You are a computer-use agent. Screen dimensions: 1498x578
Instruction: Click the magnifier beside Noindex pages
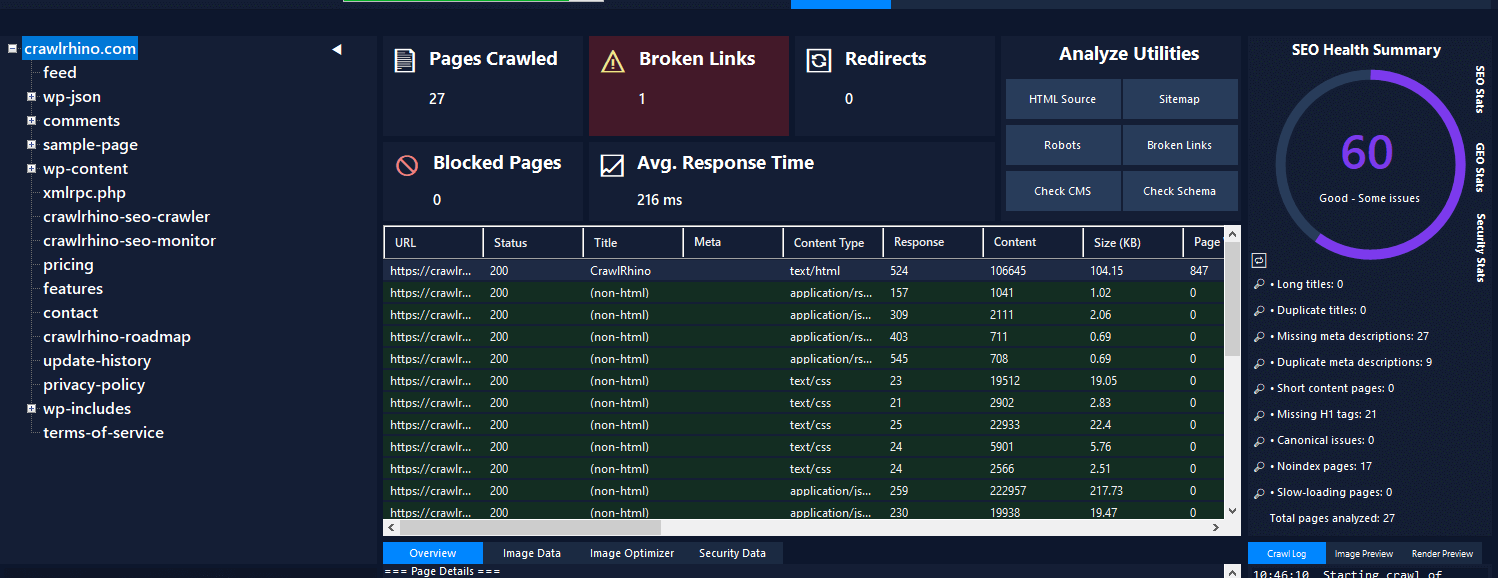1259,467
